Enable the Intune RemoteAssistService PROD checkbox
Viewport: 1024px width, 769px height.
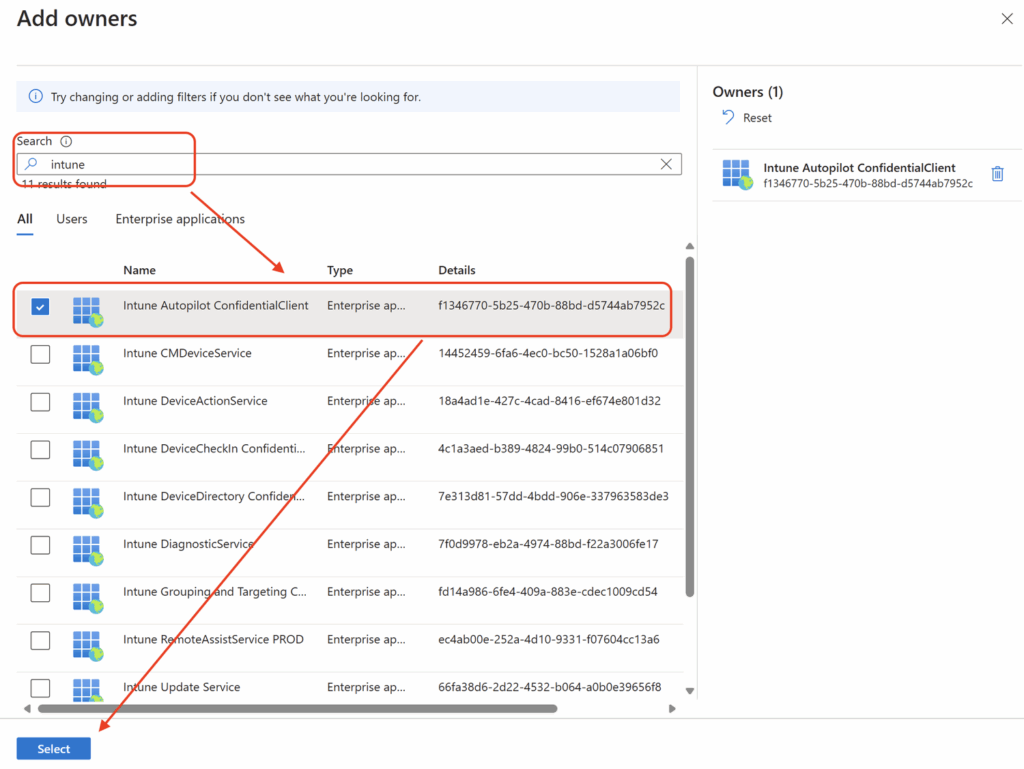(x=40, y=640)
